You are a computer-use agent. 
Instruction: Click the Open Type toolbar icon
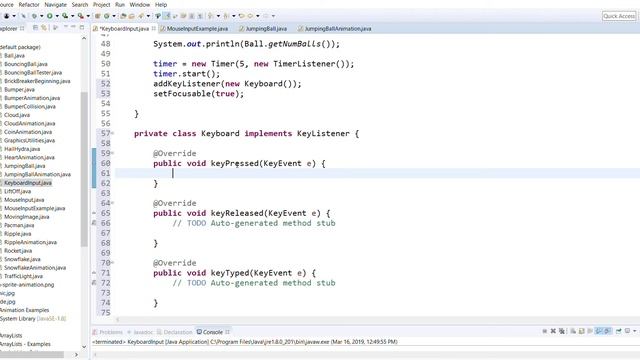[x=123, y=16]
